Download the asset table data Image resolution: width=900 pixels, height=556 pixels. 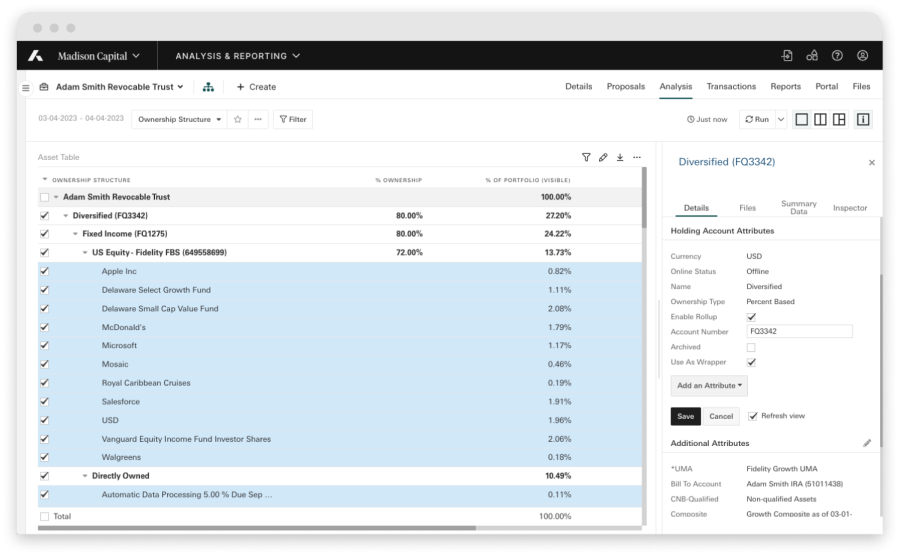(x=620, y=157)
